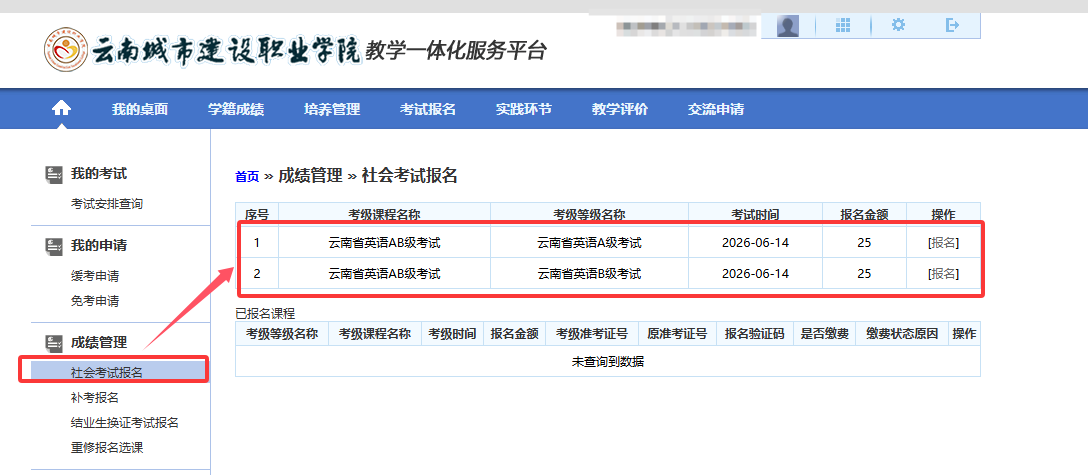Click the 我的考试 section icon

(54, 174)
